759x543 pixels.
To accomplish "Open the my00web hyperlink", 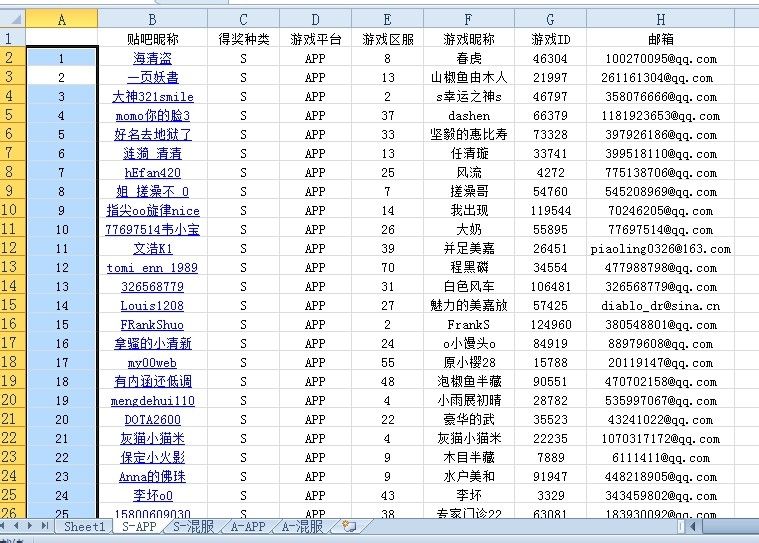I will coord(152,362).
